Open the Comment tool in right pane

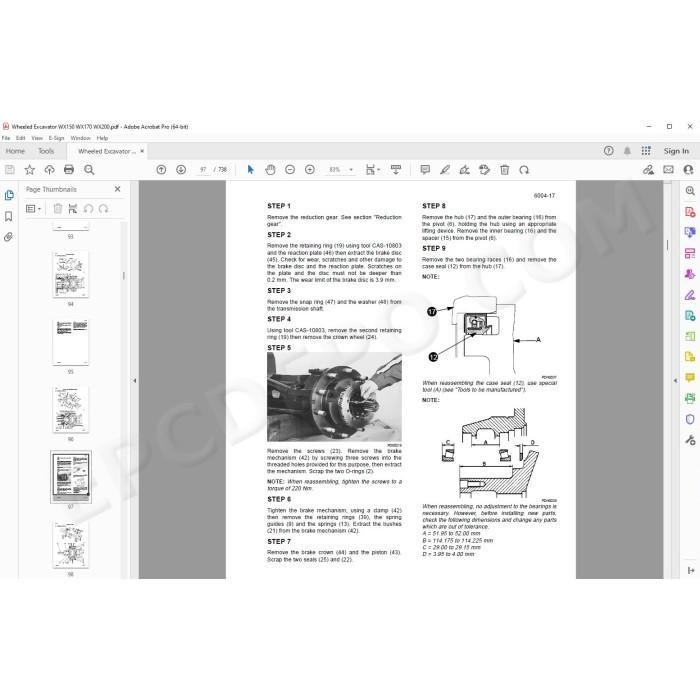[x=690, y=378]
